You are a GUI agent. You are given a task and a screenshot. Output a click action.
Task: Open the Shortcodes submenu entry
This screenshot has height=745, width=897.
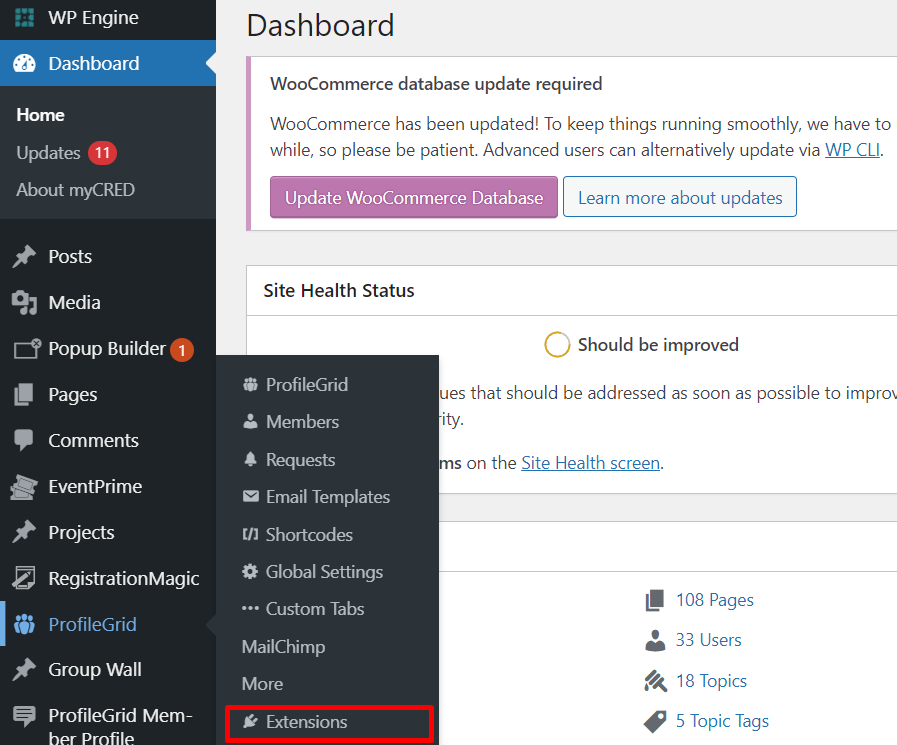coord(309,535)
